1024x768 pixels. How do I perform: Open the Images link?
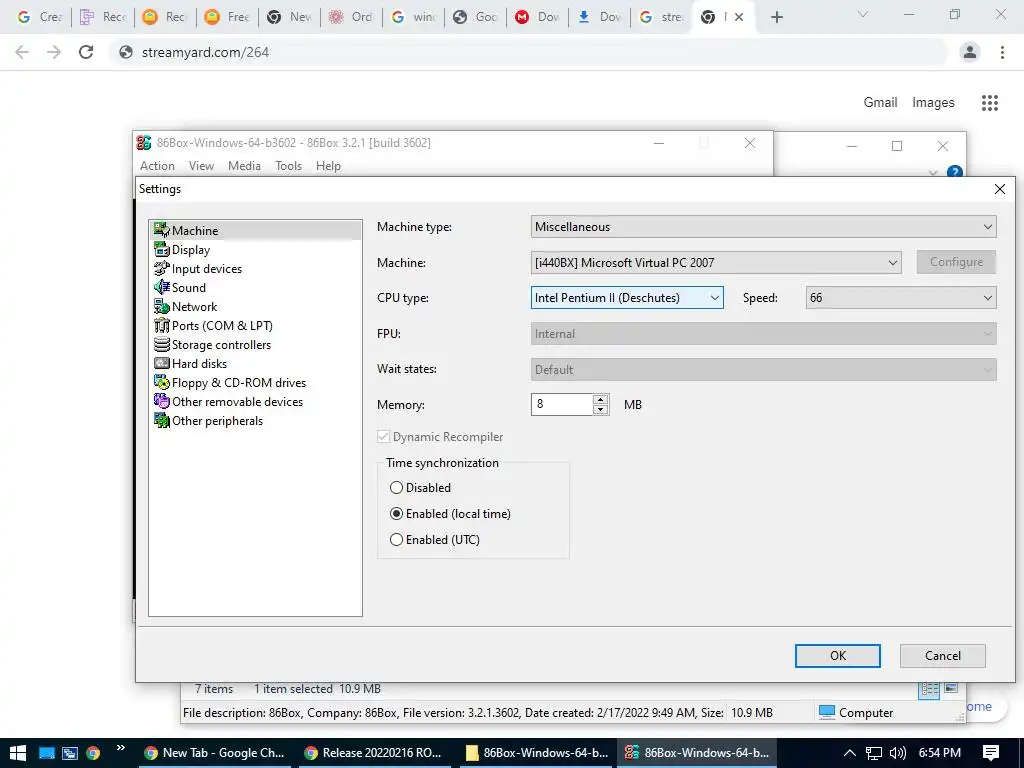coord(933,103)
